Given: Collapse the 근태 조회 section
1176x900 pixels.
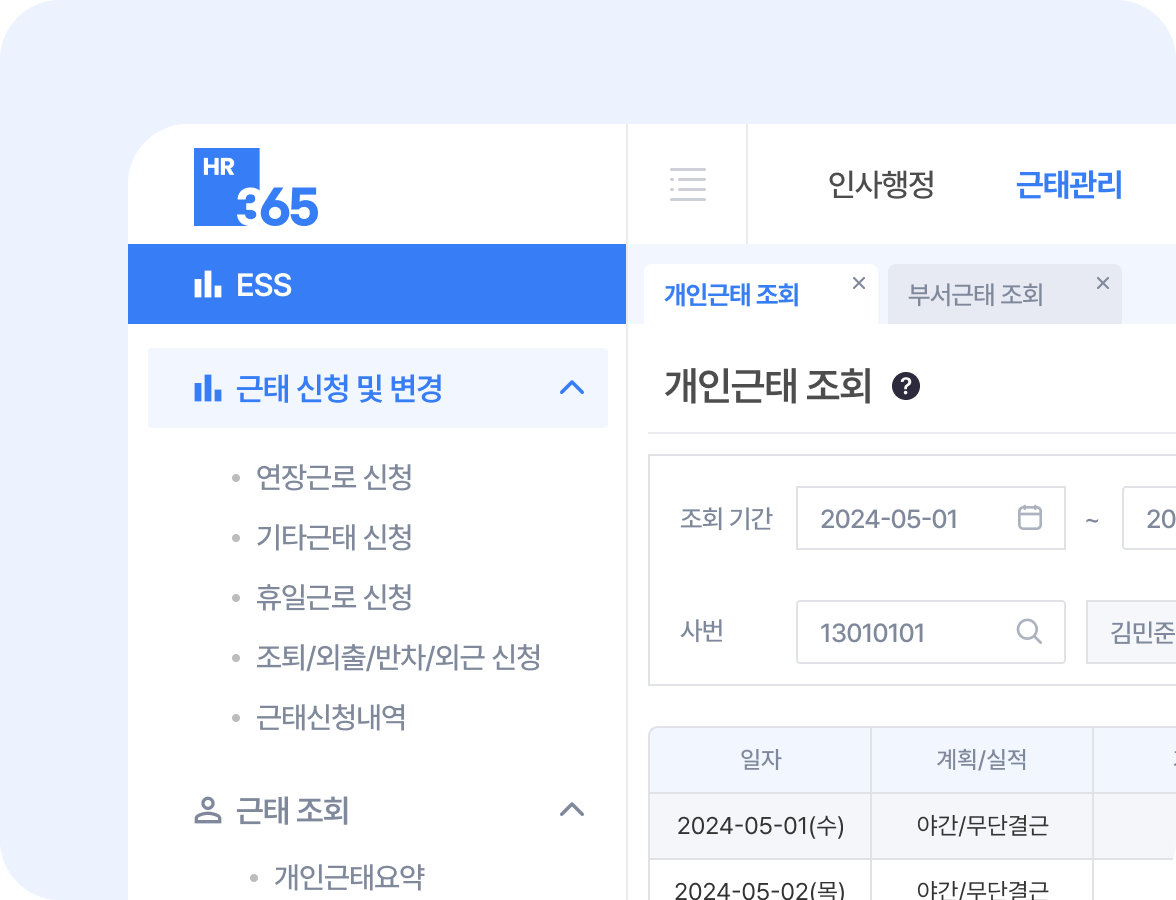Looking at the screenshot, I should tap(572, 811).
